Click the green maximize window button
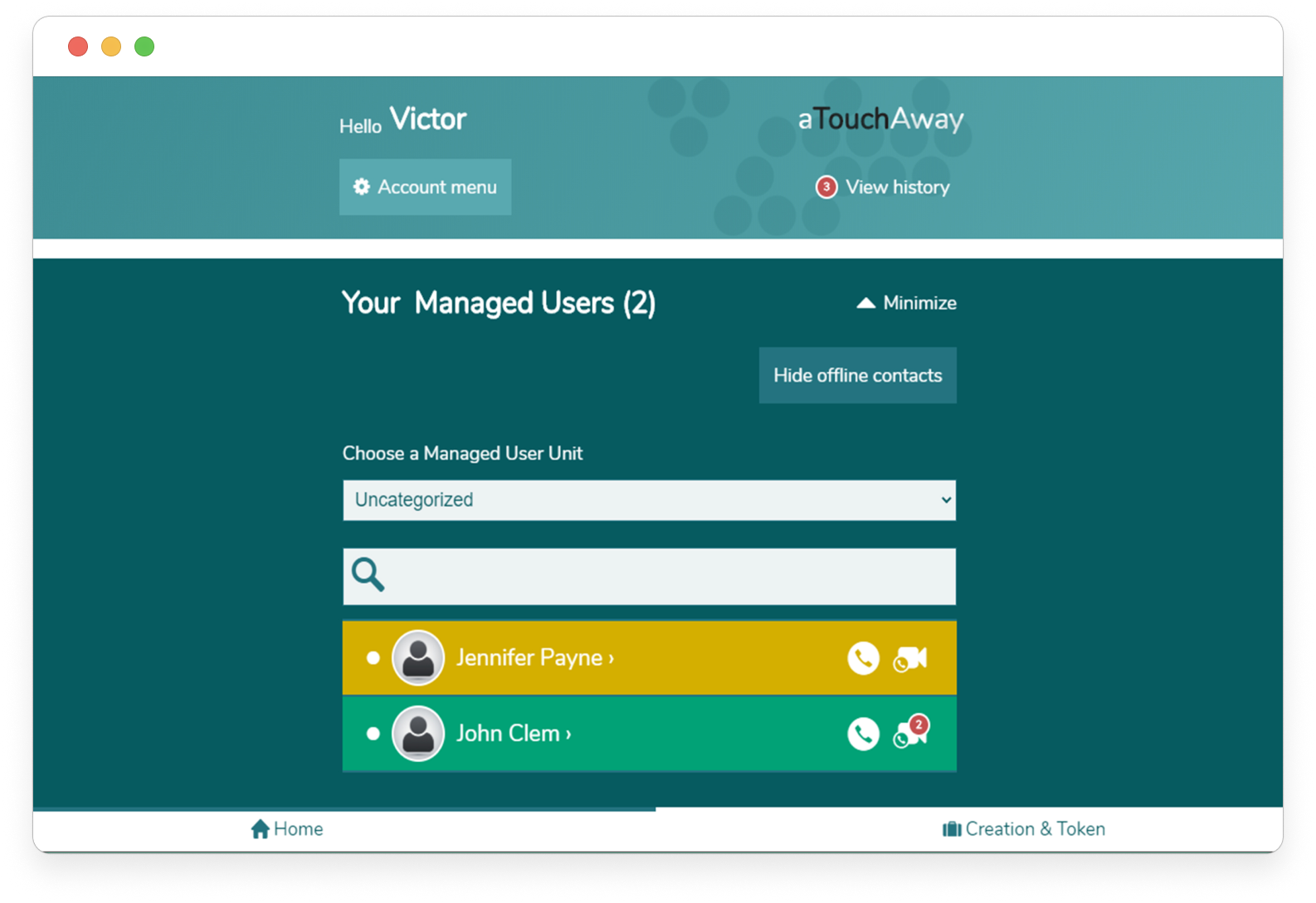This screenshot has width=1316, height=903. tap(144, 46)
